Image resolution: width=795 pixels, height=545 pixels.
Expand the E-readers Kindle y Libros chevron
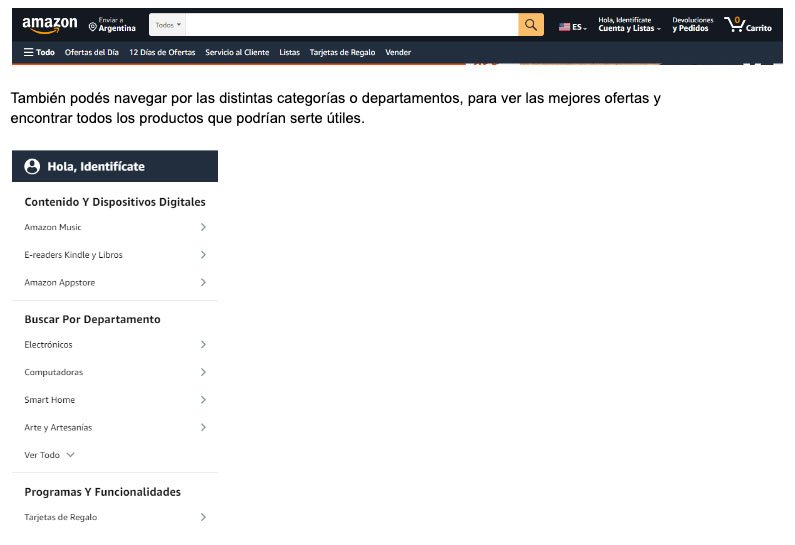(x=203, y=255)
